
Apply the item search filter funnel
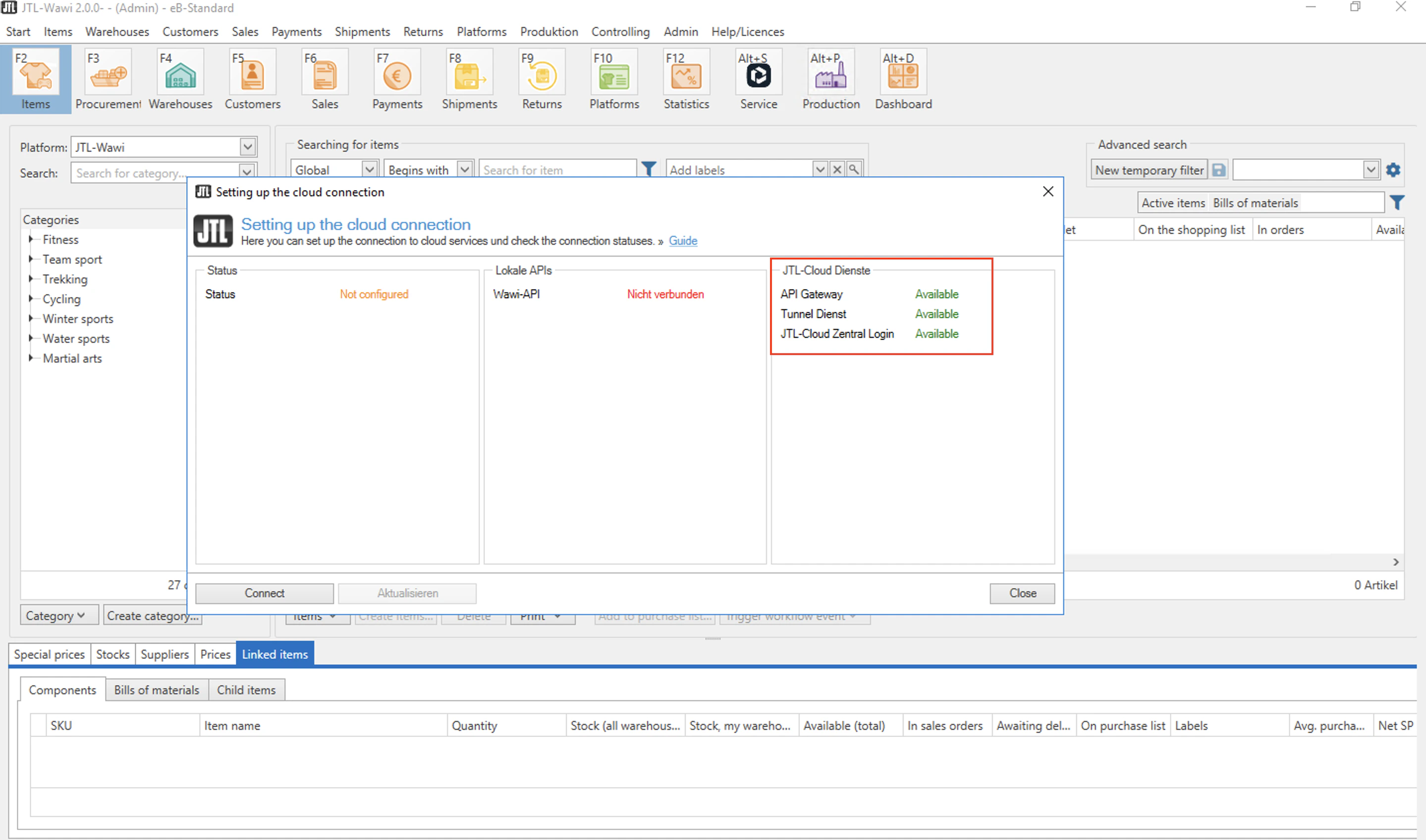pos(648,169)
